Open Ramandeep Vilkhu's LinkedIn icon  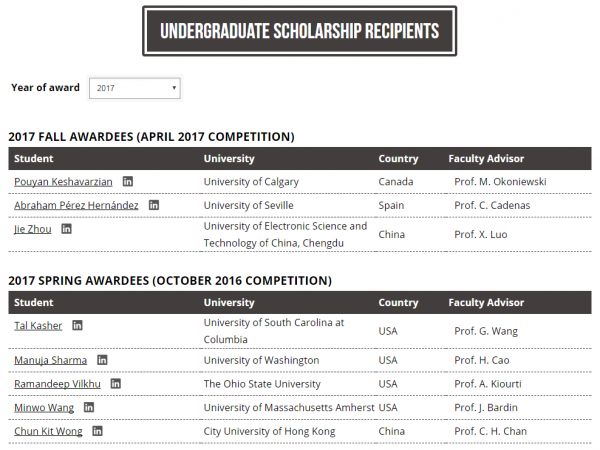click(x=116, y=383)
